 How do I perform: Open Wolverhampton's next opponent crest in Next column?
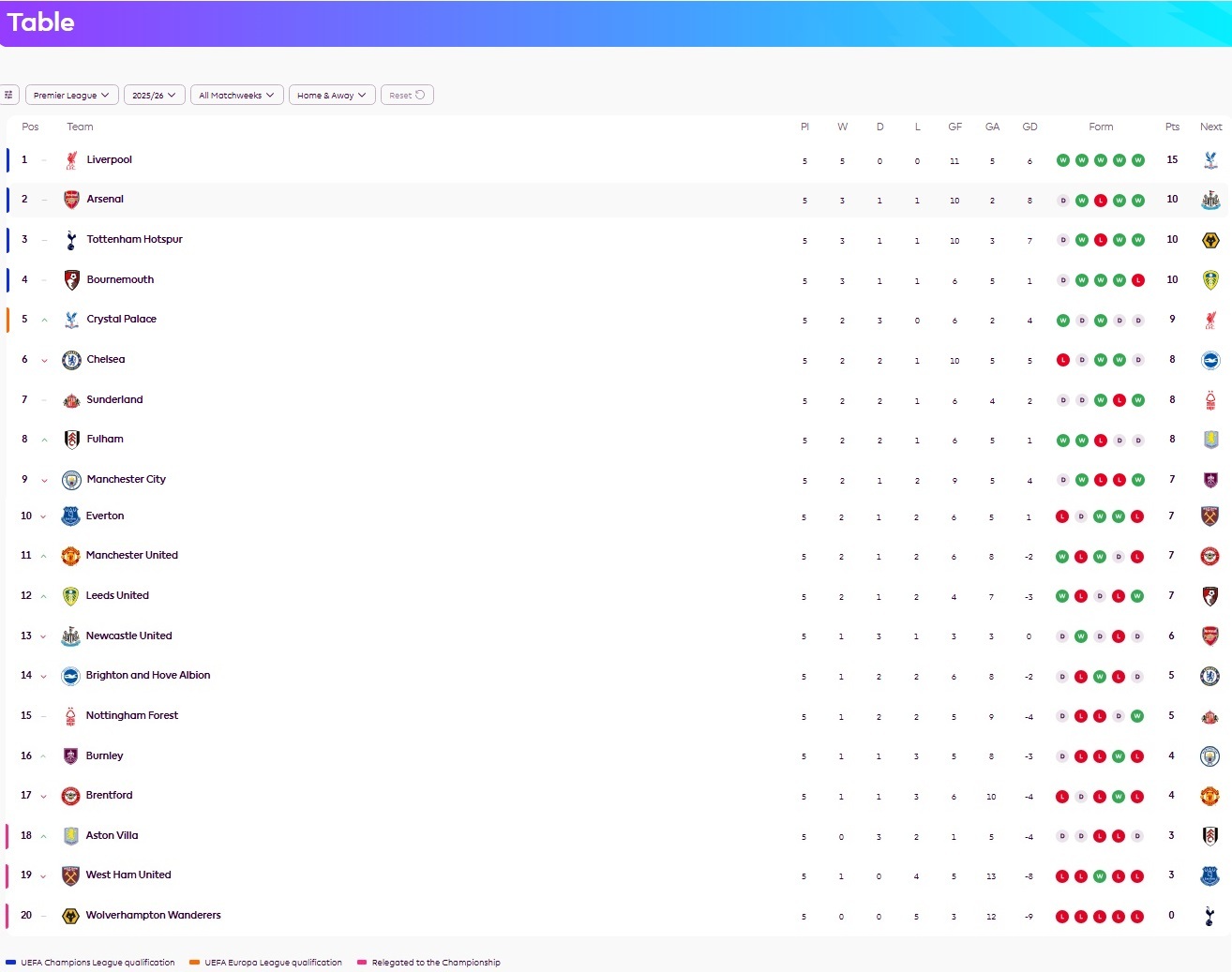[x=1209, y=916]
